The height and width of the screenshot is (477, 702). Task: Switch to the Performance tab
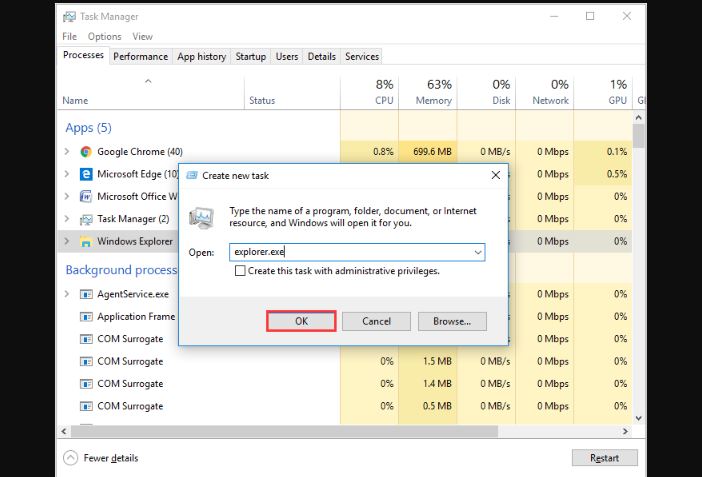pyautogui.click(x=141, y=56)
